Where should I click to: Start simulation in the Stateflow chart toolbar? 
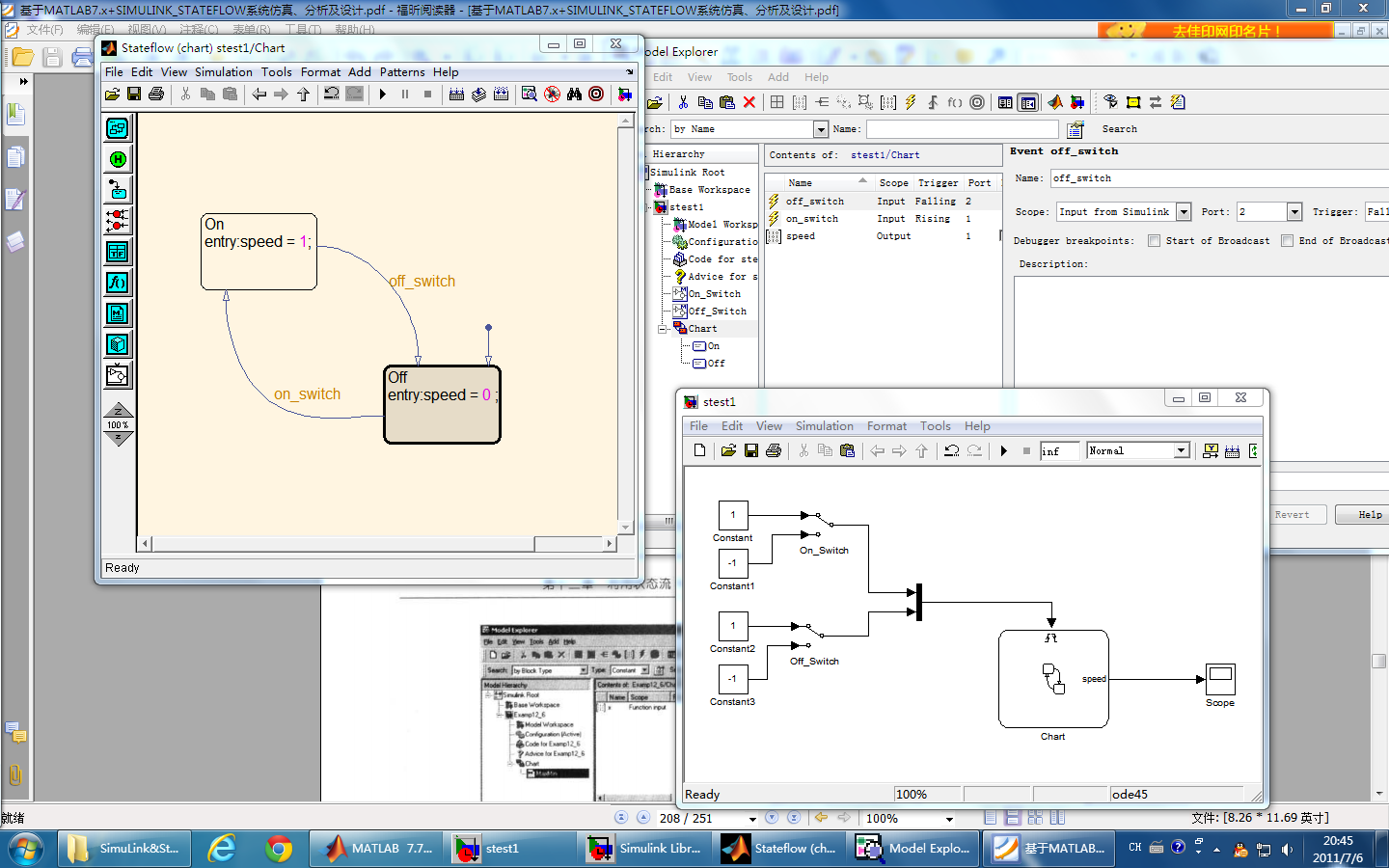(383, 95)
